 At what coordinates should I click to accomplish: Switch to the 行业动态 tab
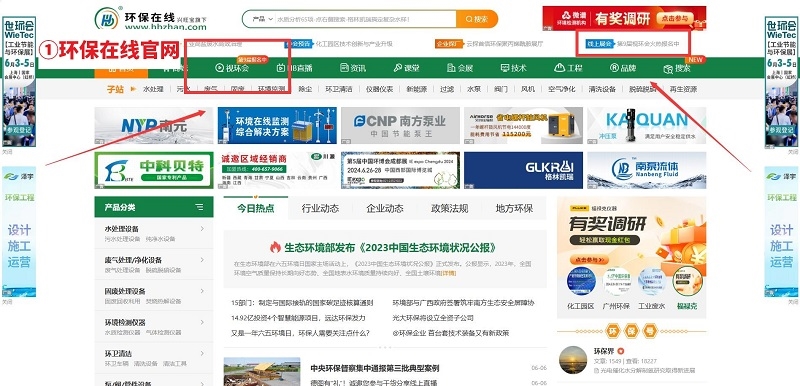click(x=320, y=208)
